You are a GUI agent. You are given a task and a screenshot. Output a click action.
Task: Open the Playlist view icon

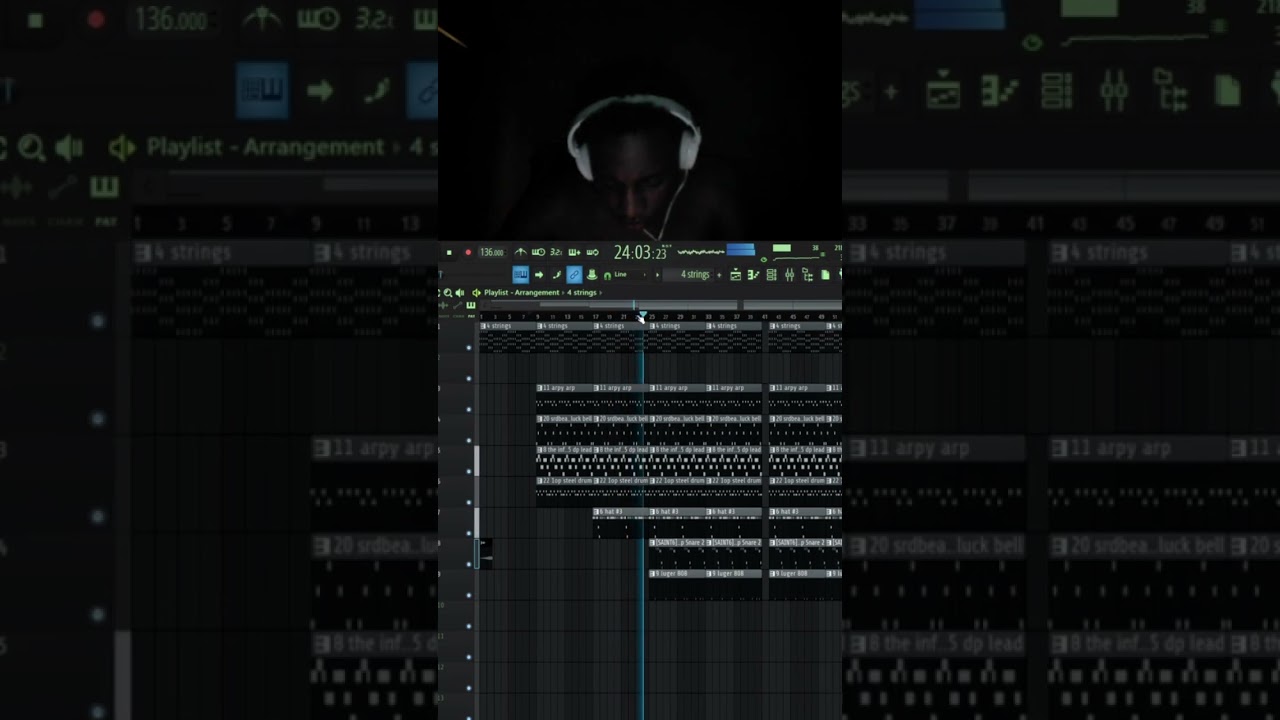click(x=735, y=275)
